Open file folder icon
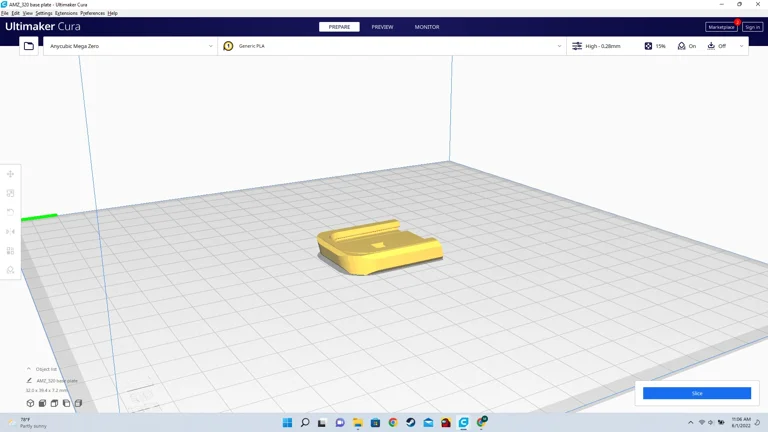Image resolution: width=768 pixels, height=432 pixels. tap(29, 46)
